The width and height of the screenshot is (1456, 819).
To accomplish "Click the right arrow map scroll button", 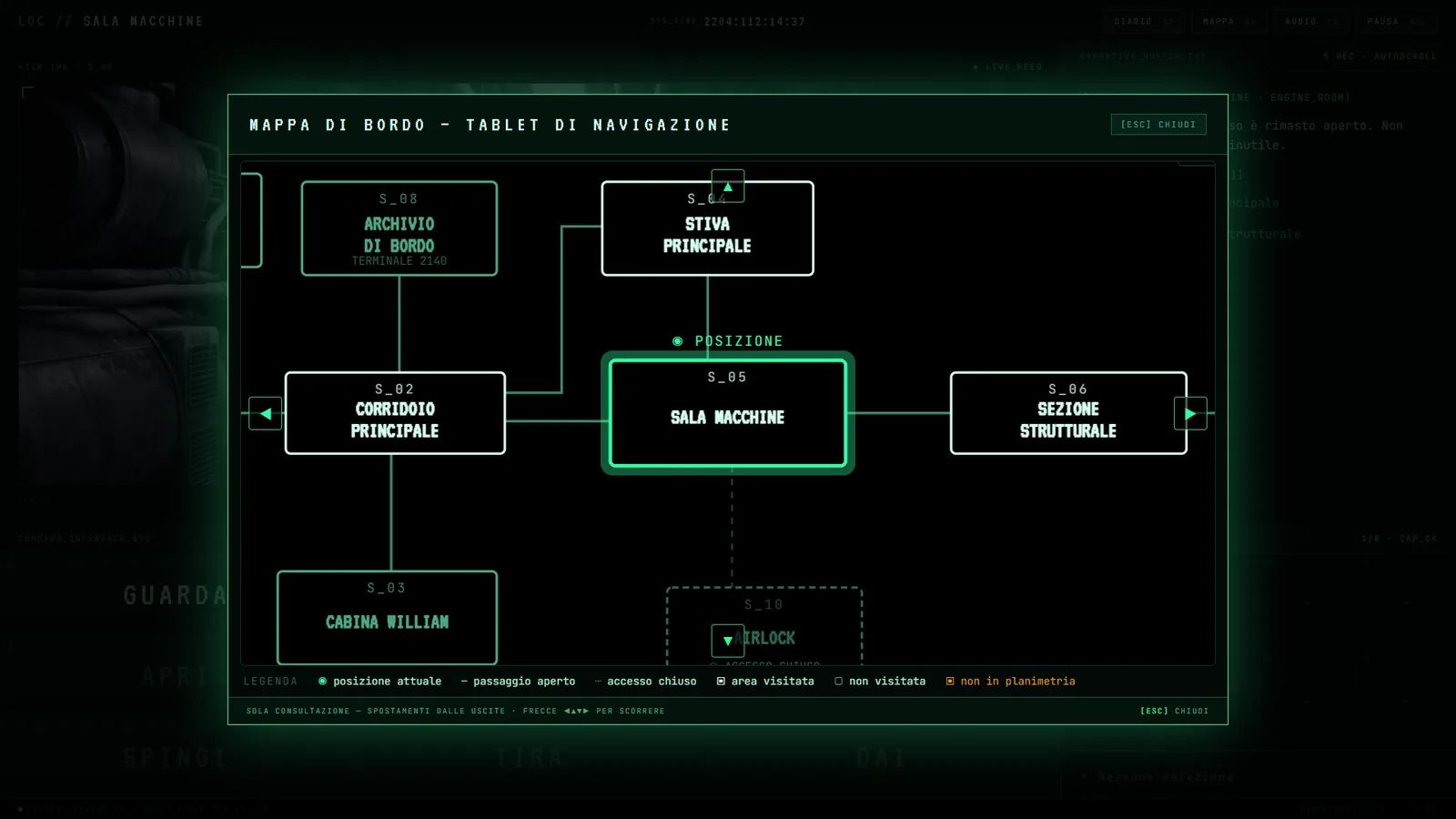I will (1190, 413).
